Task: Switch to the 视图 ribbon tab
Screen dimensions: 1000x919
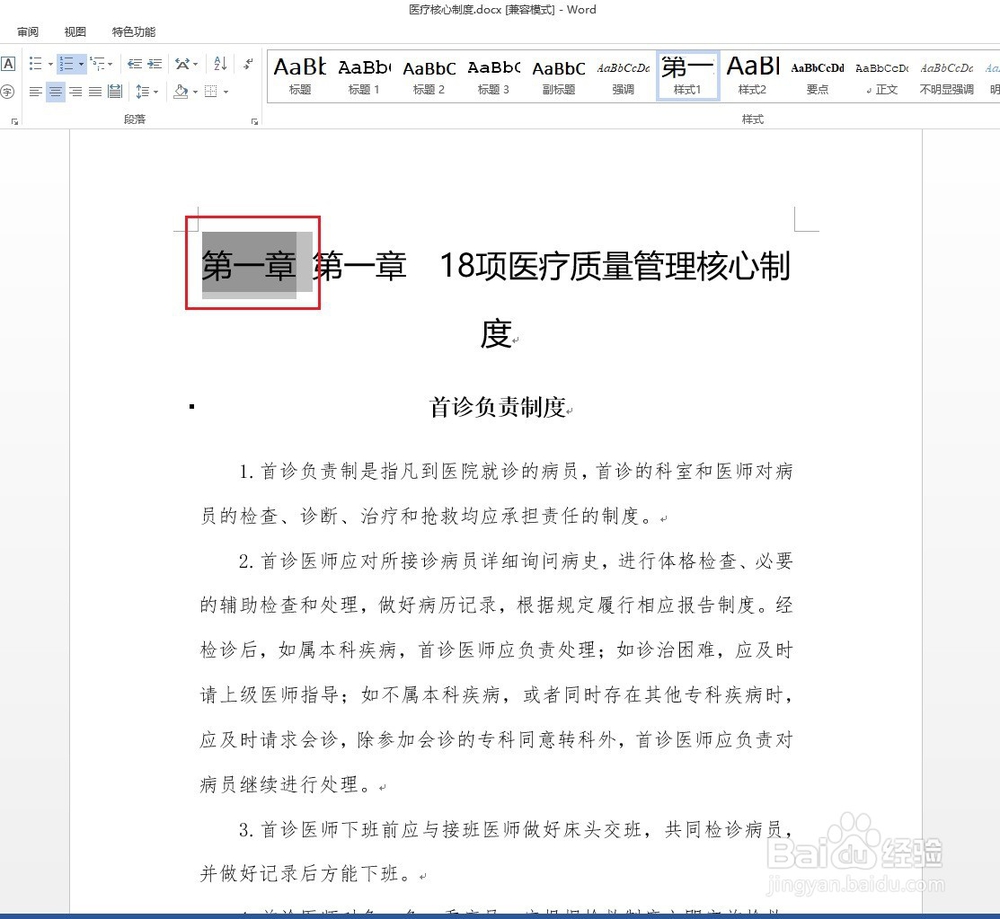Action: click(x=75, y=32)
